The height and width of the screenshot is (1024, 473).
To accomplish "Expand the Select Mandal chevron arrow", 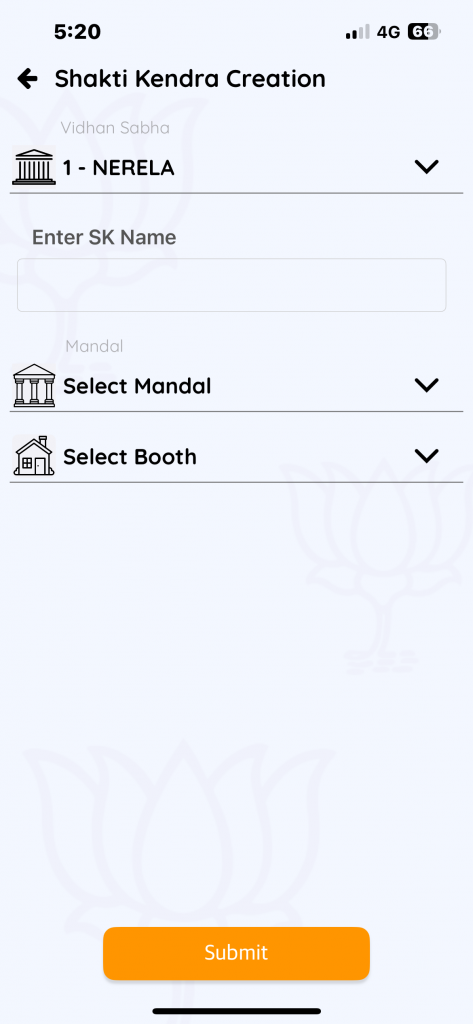I will click(x=427, y=385).
